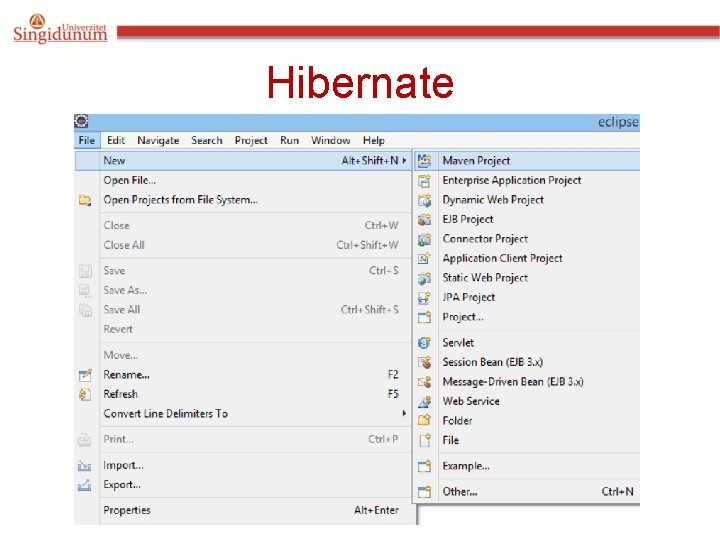720x540 pixels.
Task: Choose Import... from File menu
Action: click(242, 466)
